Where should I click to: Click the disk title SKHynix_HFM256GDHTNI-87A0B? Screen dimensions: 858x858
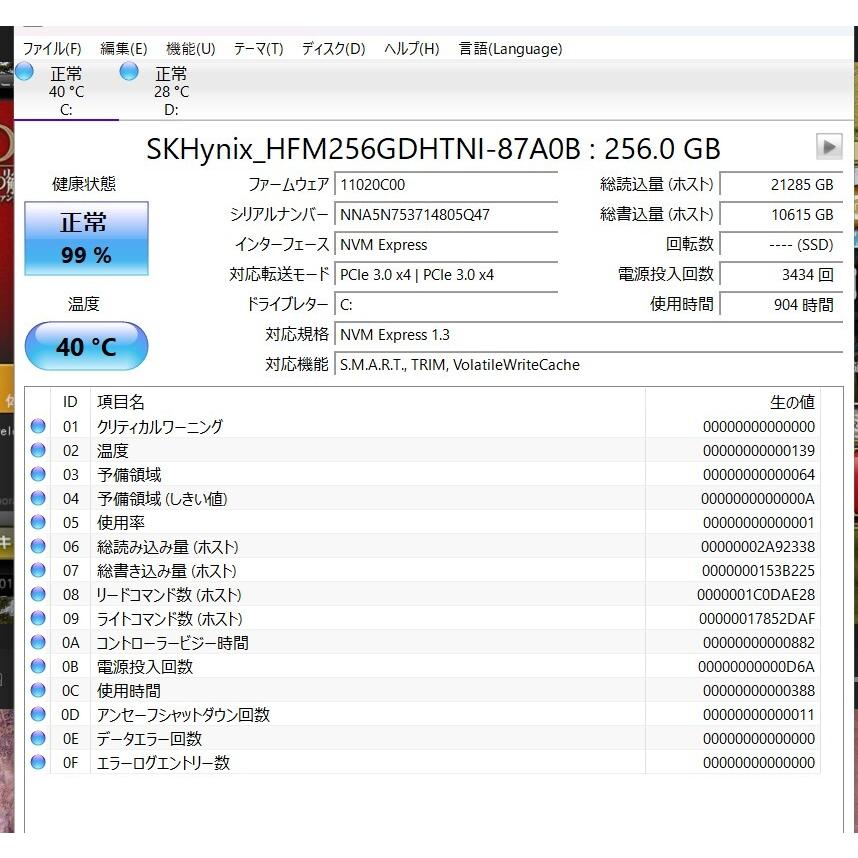point(363,149)
